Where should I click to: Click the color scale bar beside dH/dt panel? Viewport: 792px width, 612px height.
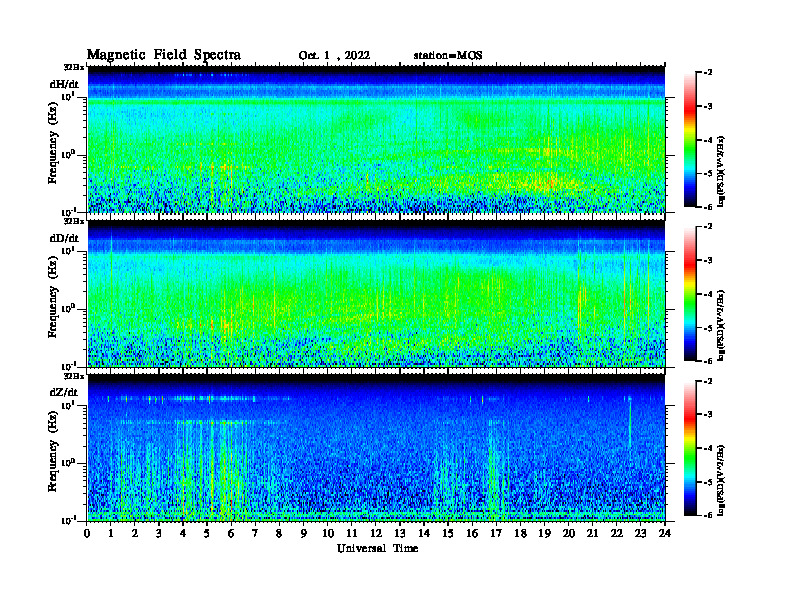pyautogui.click(x=690, y=140)
